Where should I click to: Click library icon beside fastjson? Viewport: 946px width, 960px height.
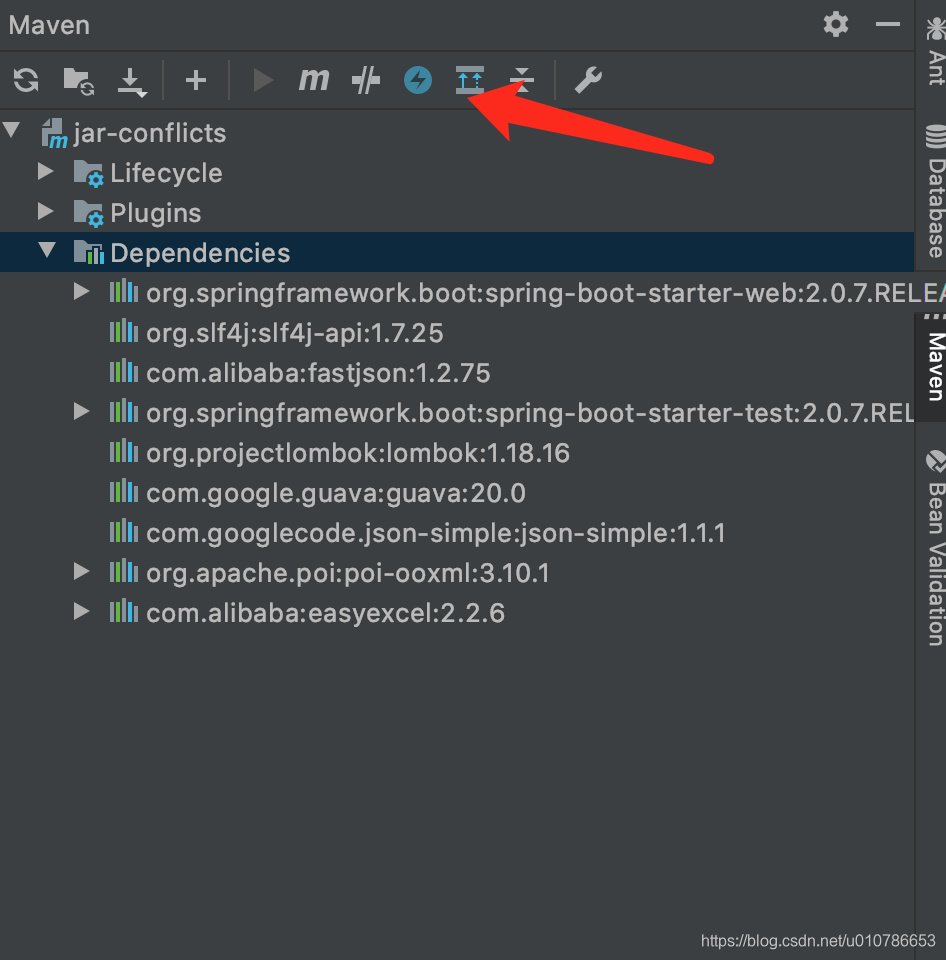[x=124, y=370]
